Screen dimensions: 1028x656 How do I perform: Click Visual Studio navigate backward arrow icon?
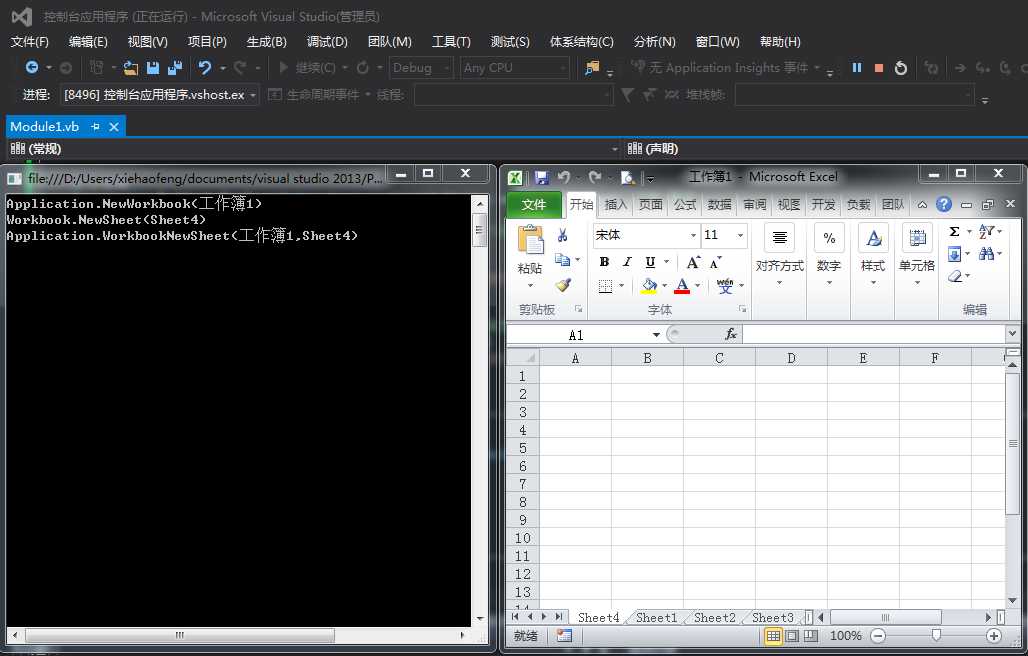(31, 67)
